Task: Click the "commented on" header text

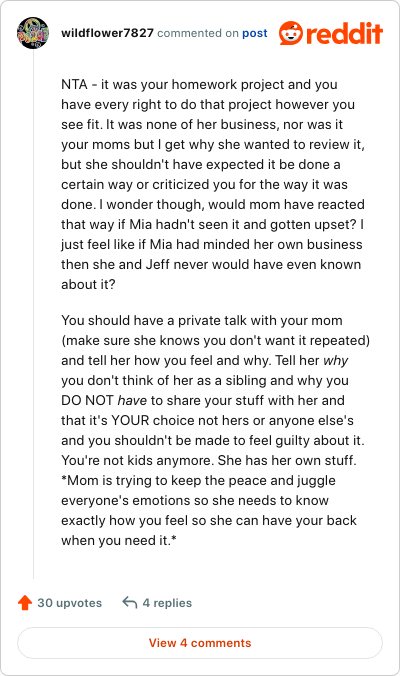Action: tap(198, 33)
